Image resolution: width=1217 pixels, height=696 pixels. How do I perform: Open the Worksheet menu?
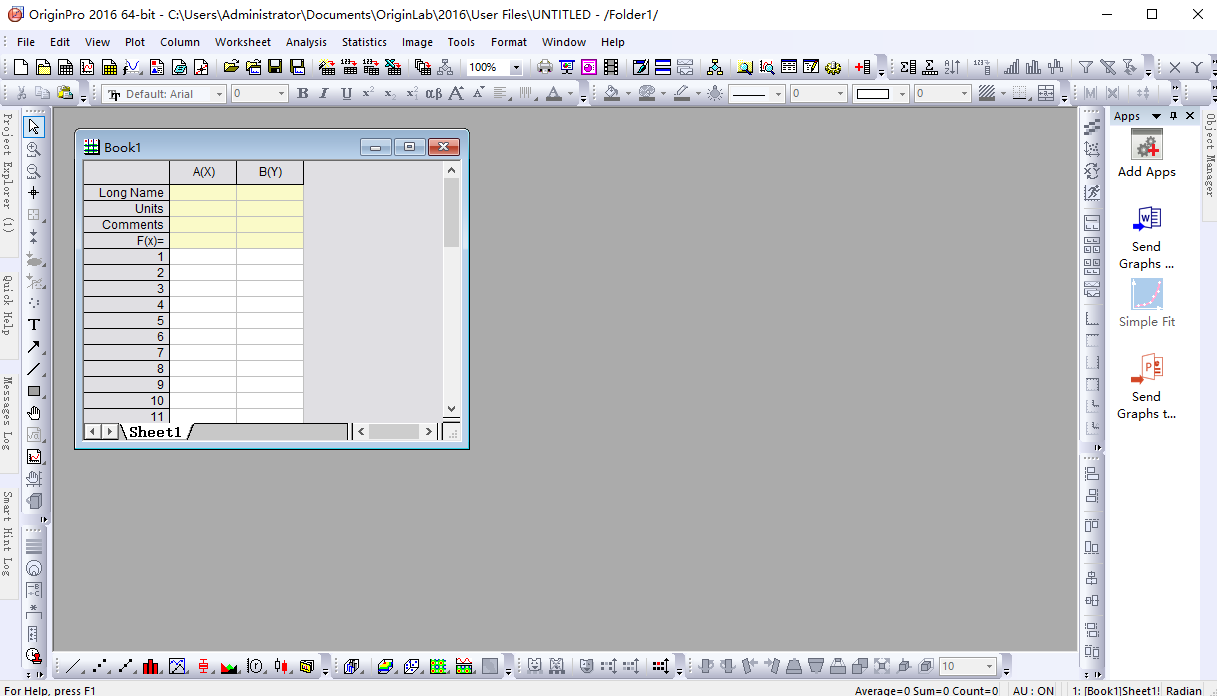tap(242, 42)
